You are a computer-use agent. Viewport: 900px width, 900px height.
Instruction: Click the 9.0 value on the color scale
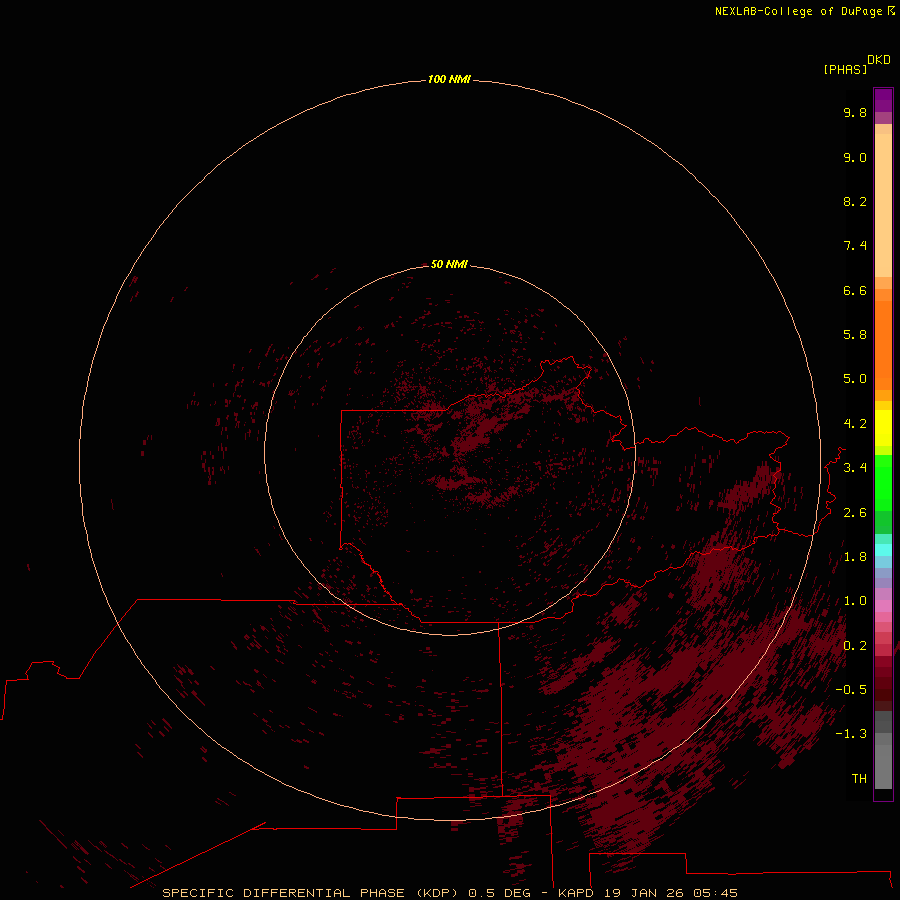tap(855, 157)
